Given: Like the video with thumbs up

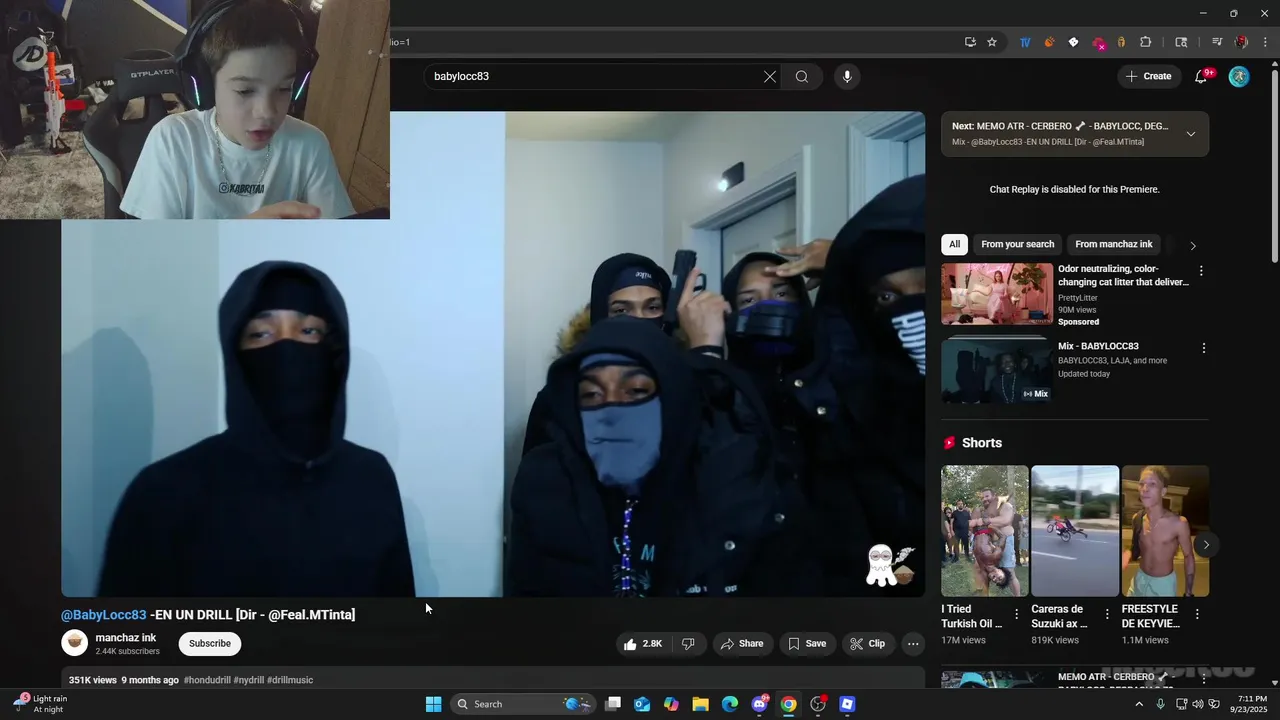Looking at the screenshot, I should tap(642, 644).
